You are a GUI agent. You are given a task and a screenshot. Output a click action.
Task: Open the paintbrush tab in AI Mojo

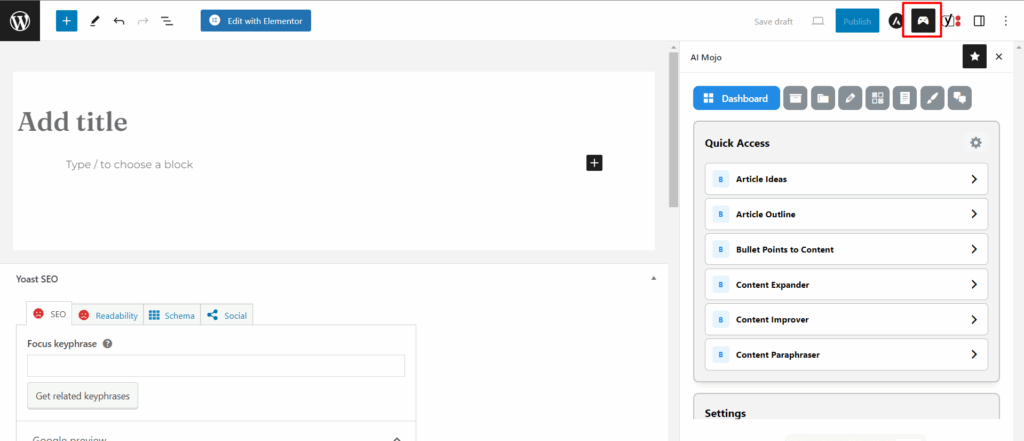(933, 99)
